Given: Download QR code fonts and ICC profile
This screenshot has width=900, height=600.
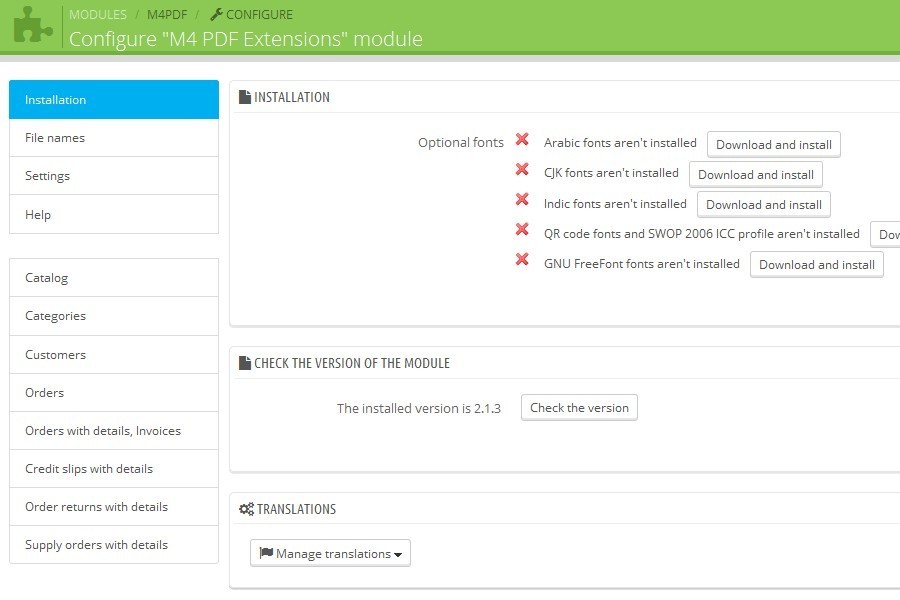Looking at the screenshot, I should [886, 234].
